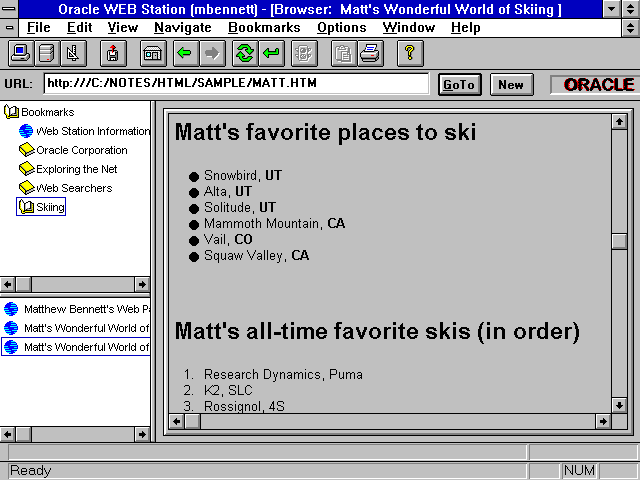
Task: Click the page's vertical scrollbar thumb
Action: [x=619, y=241]
